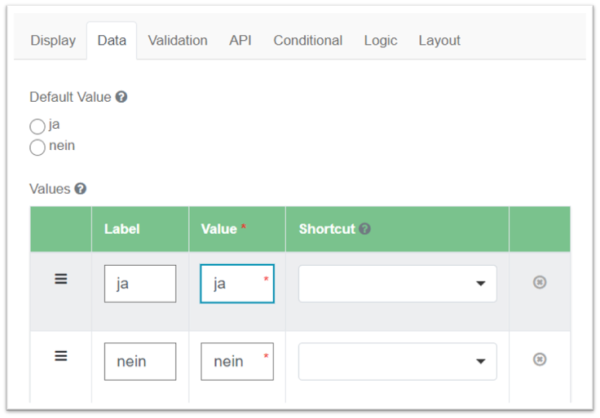The height and width of the screenshot is (418, 600).
Task: Select ja as the default value
Action: [x=38, y=126]
